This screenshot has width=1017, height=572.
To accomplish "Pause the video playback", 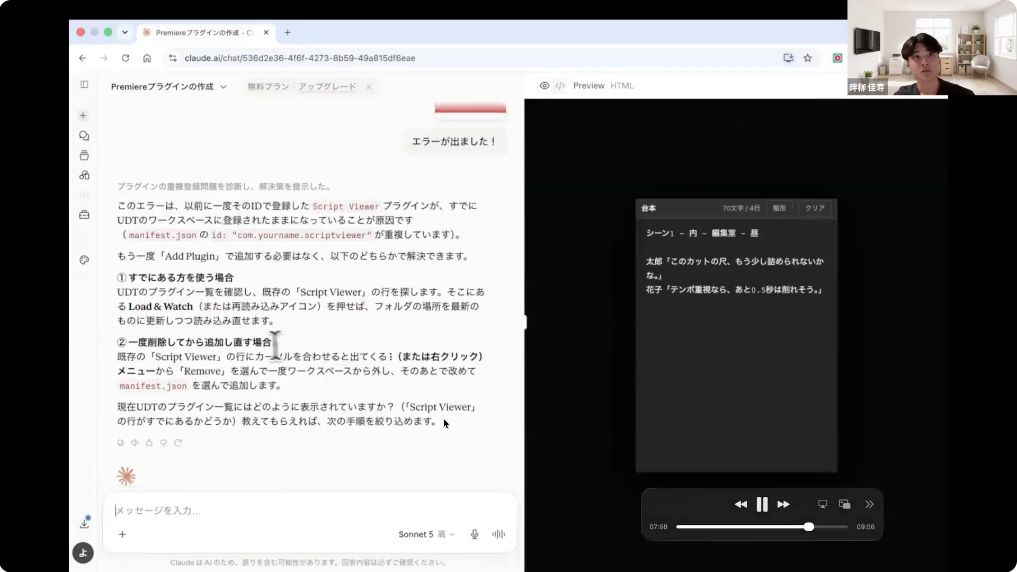I will 762,504.
